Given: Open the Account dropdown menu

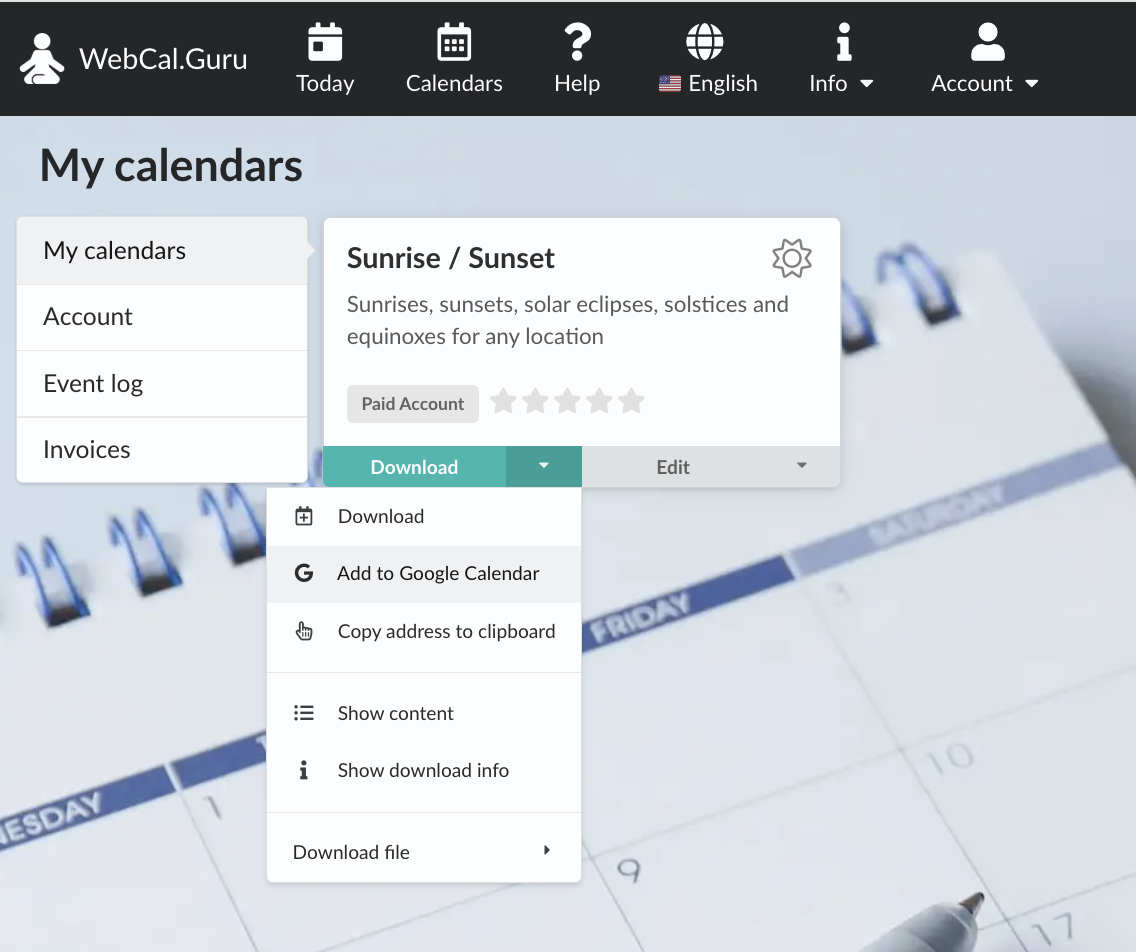Looking at the screenshot, I should (985, 57).
